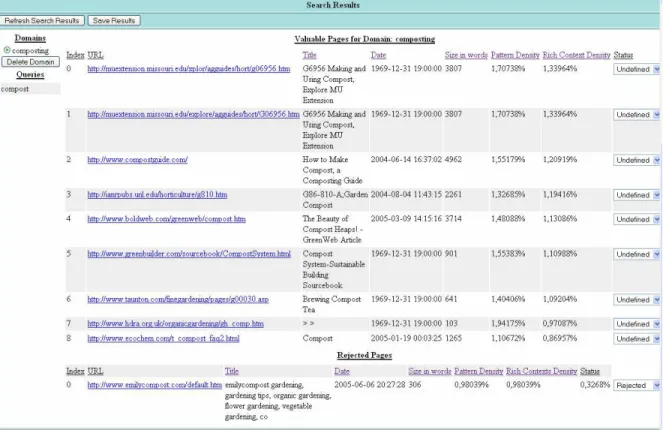Open Status dropdown for ianrpubs row
This screenshot has width=663, height=430.
[636, 195]
